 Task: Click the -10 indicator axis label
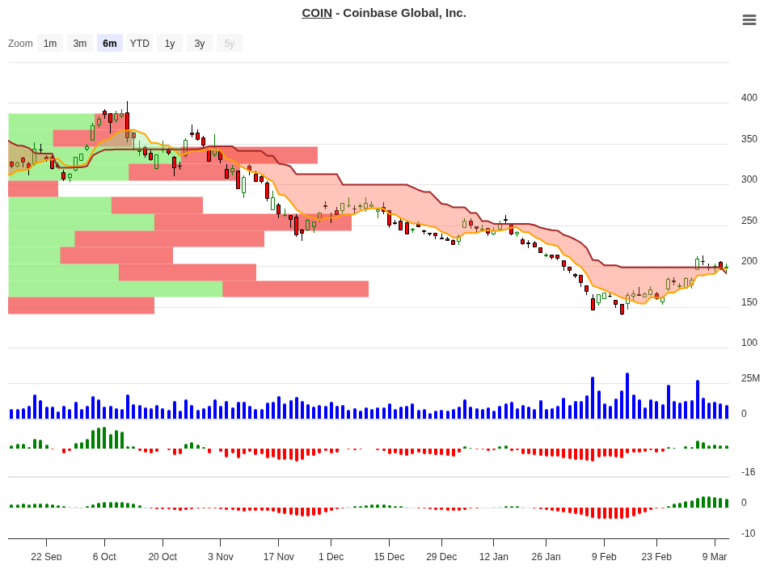748,533
